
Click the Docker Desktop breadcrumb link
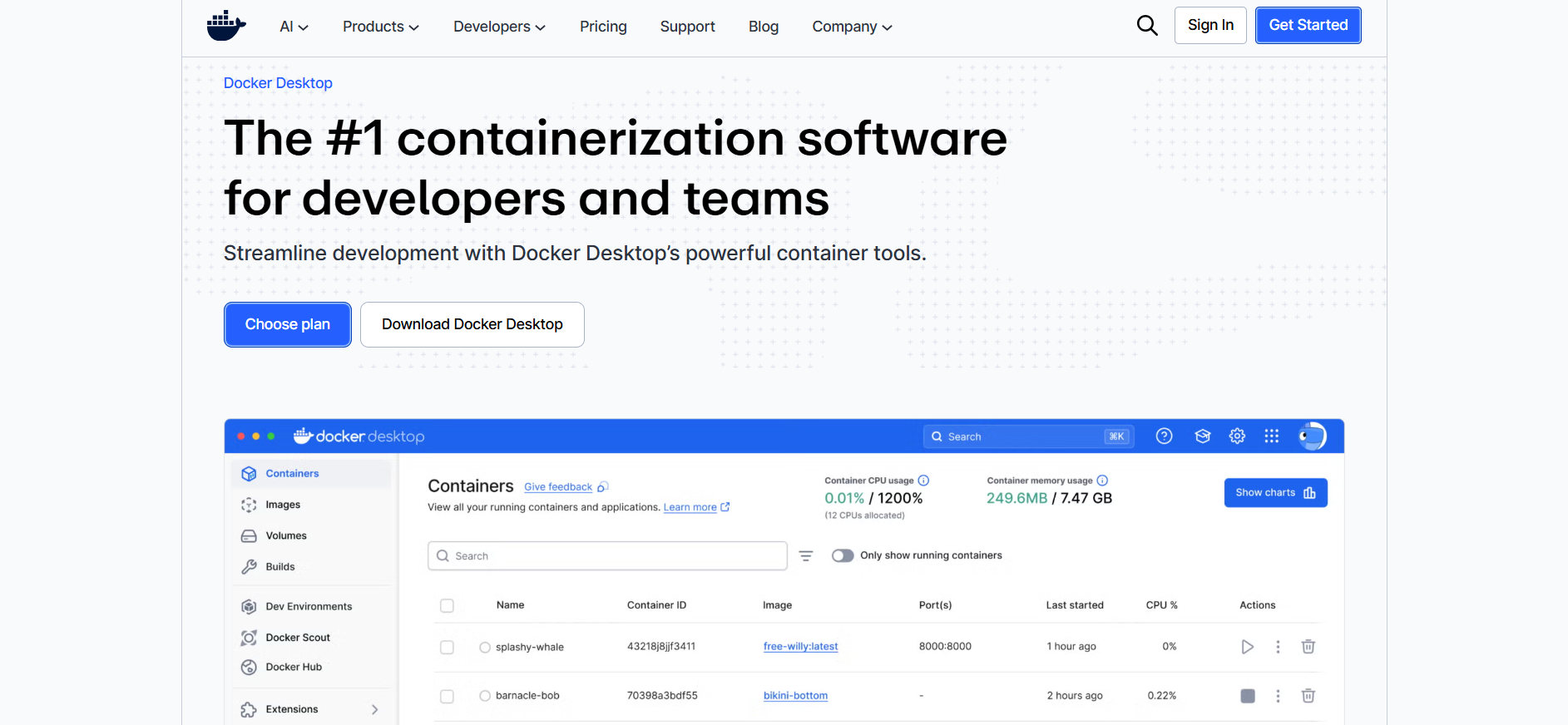[x=278, y=83]
